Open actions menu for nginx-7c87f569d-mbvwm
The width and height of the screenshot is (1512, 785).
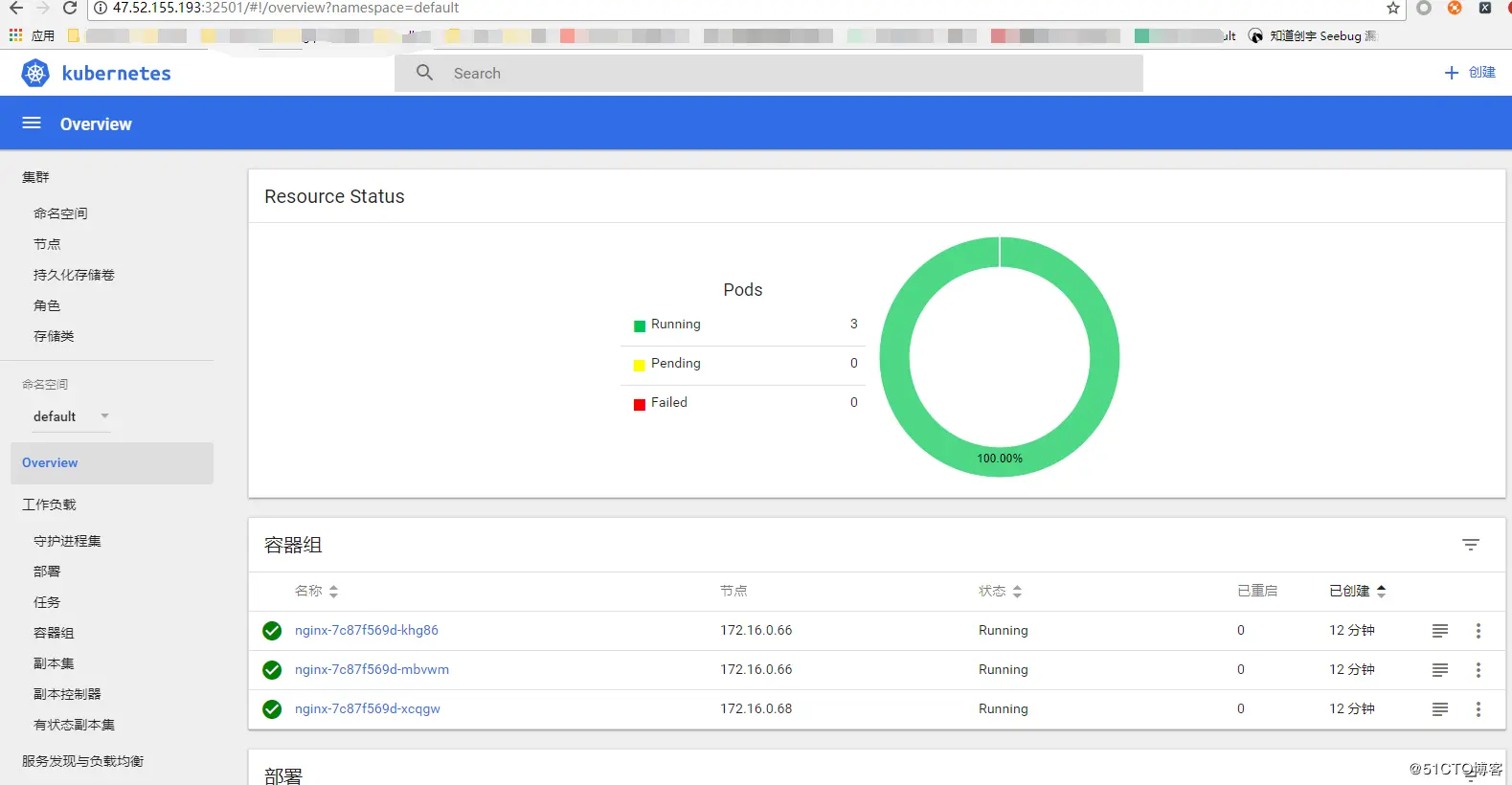pyautogui.click(x=1478, y=670)
